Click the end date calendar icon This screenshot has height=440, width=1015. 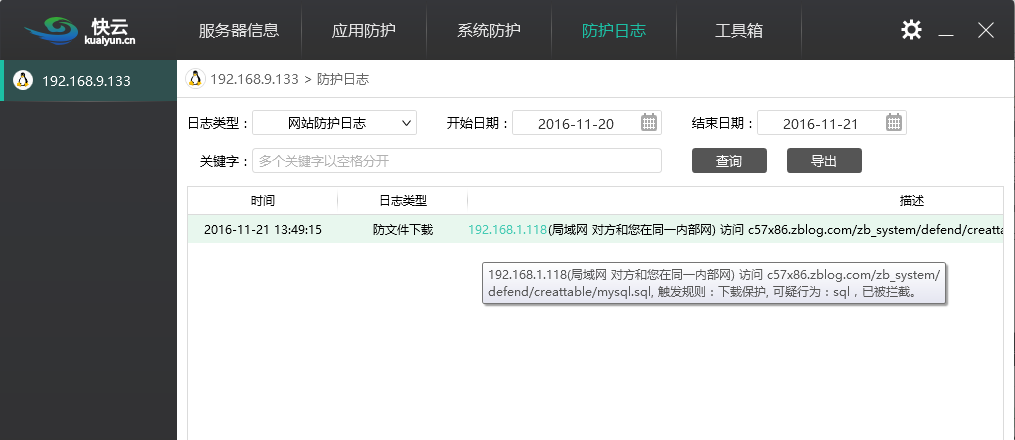pyautogui.click(x=894, y=123)
